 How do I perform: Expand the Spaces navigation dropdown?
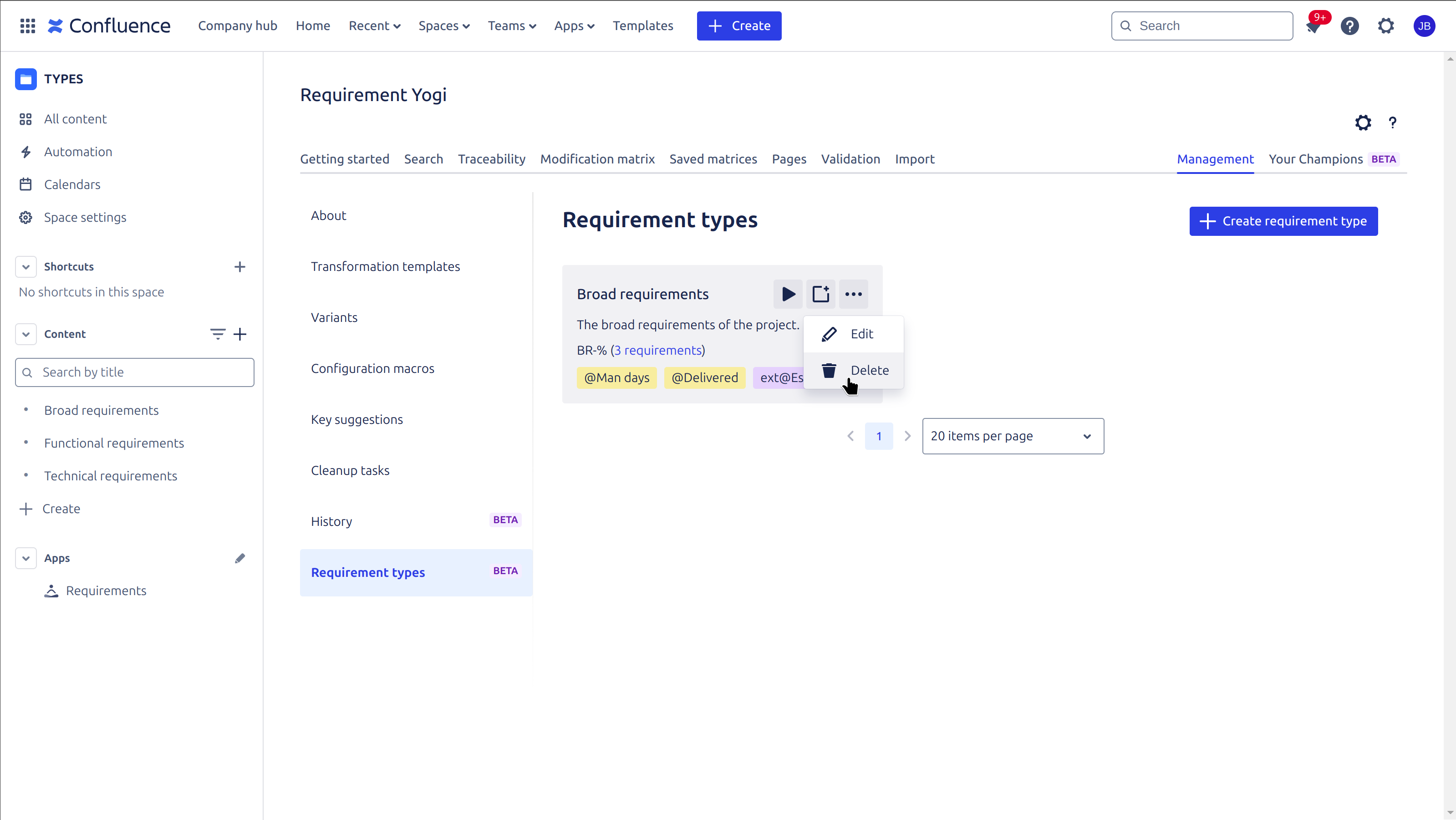pyautogui.click(x=444, y=25)
